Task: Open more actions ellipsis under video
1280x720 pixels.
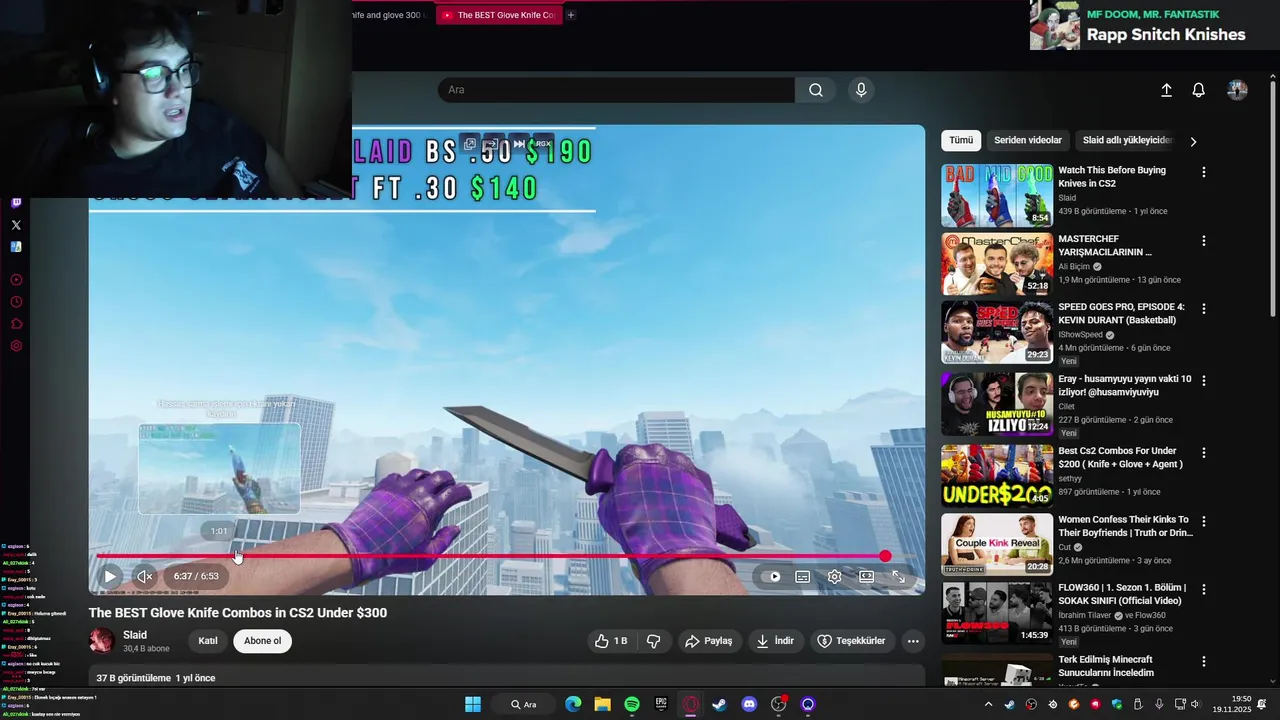Action: click(x=913, y=641)
